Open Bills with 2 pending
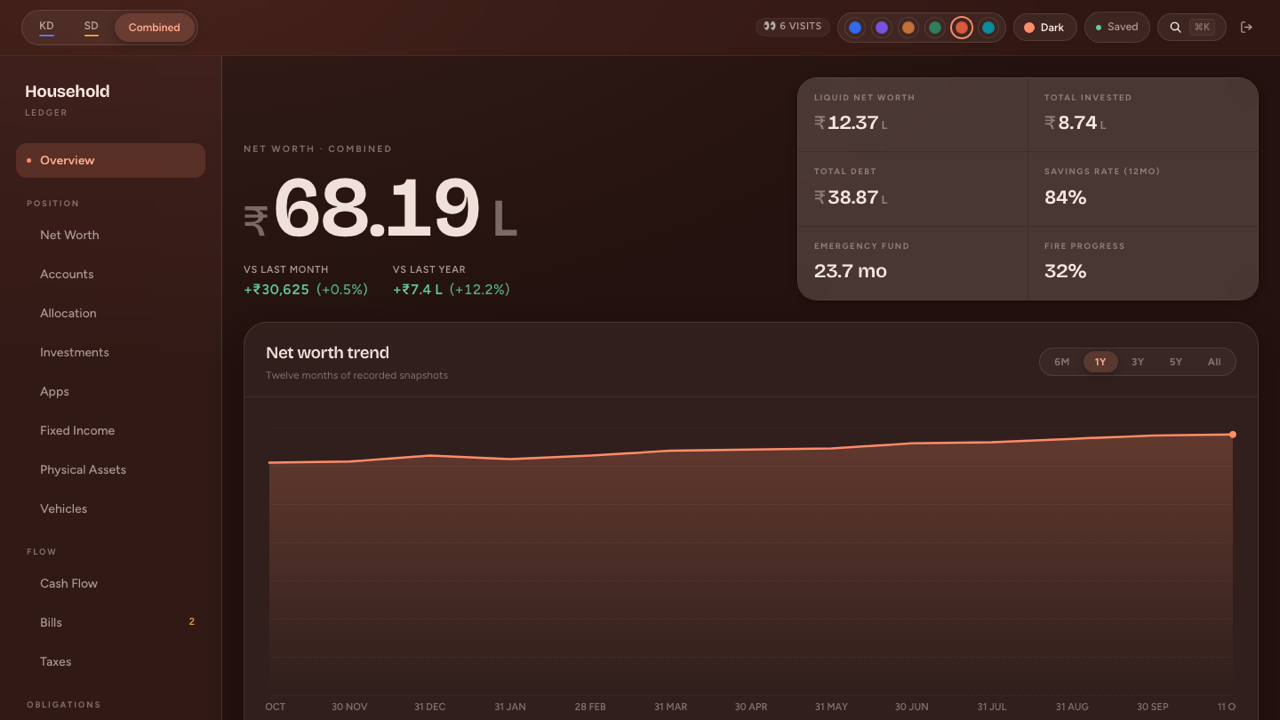 [x=111, y=622]
